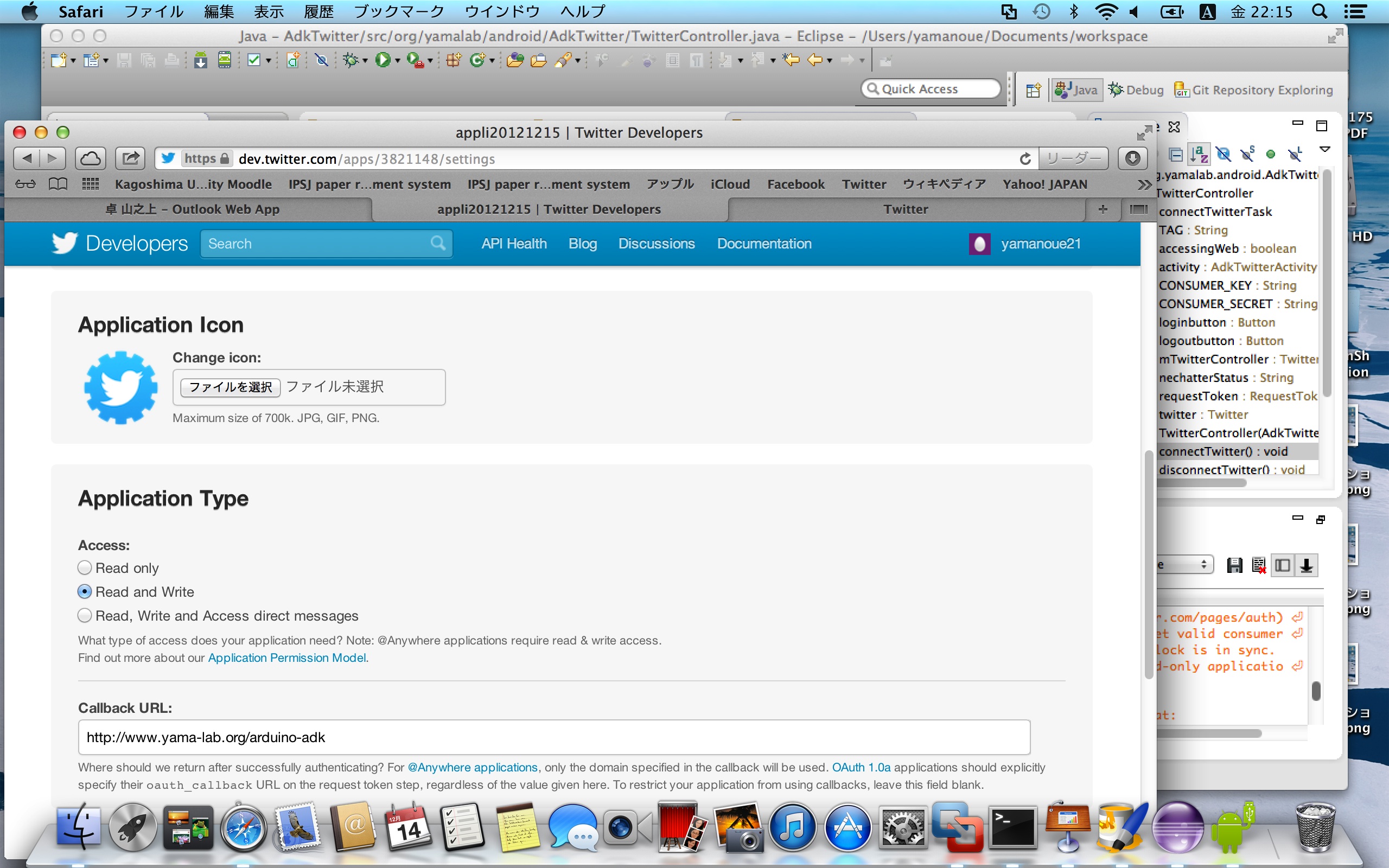Open the Application Permission Model link
The width and height of the screenshot is (1389, 868).
click(x=286, y=658)
